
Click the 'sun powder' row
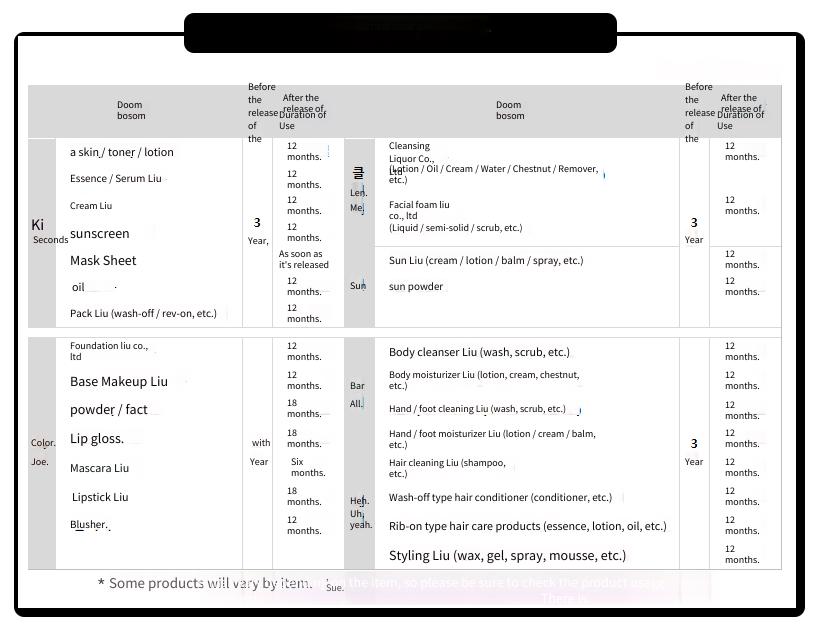pos(416,287)
